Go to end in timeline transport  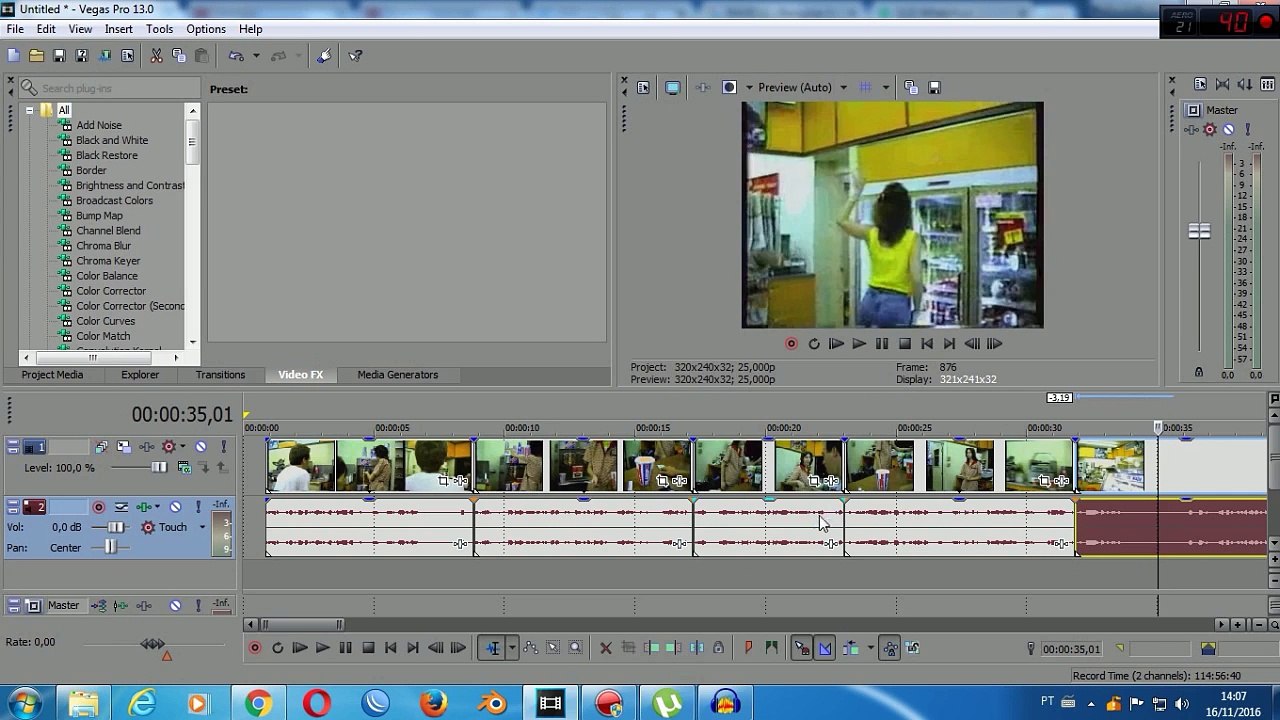pos(413,648)
